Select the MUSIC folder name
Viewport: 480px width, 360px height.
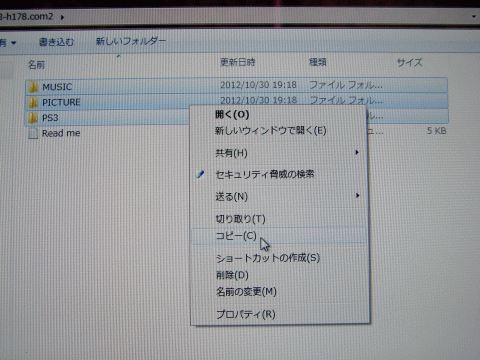click(57, 87)
